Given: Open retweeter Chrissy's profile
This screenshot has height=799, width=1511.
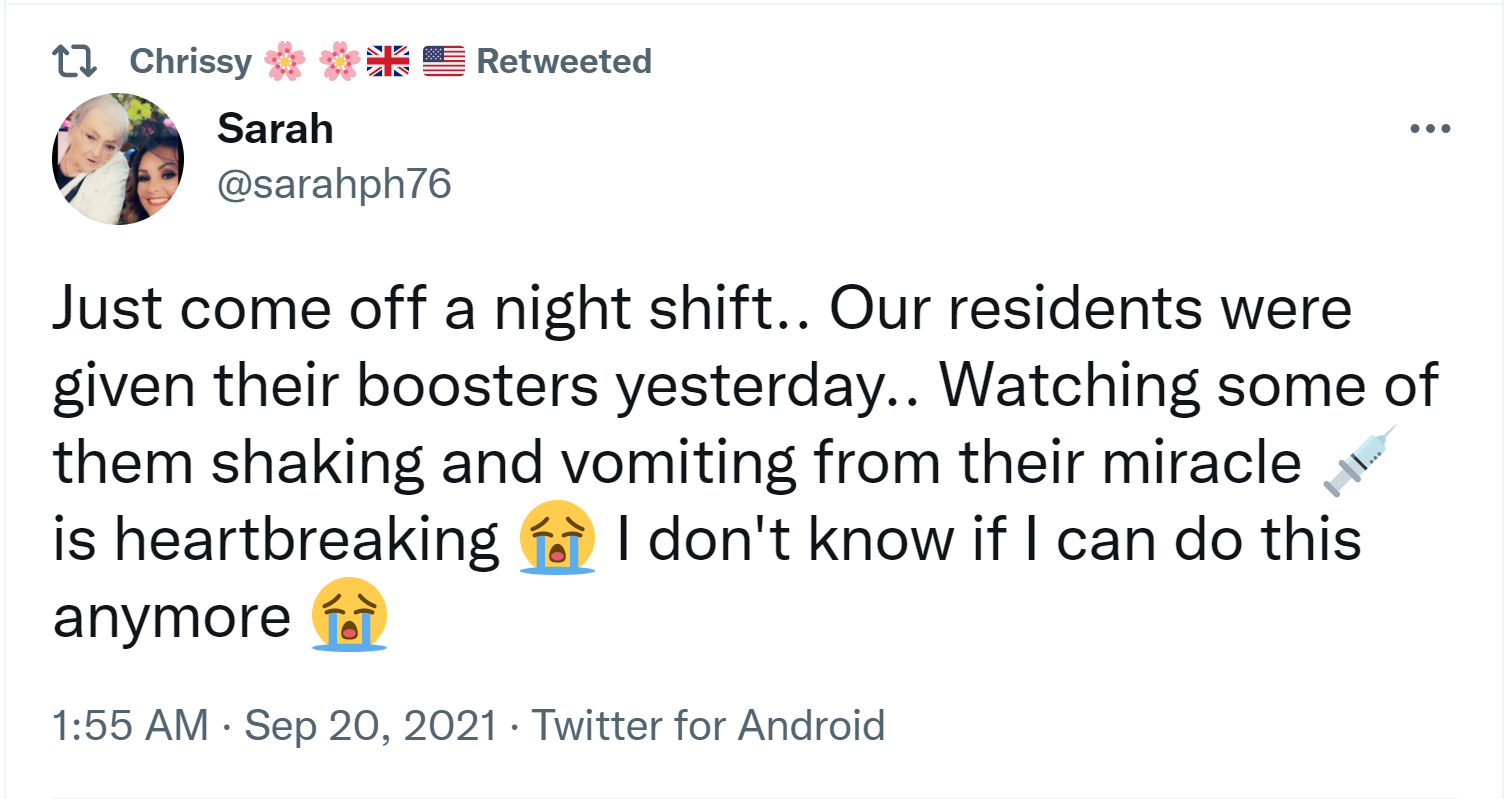Looking at the screenshot, I should tap(191, 62).
